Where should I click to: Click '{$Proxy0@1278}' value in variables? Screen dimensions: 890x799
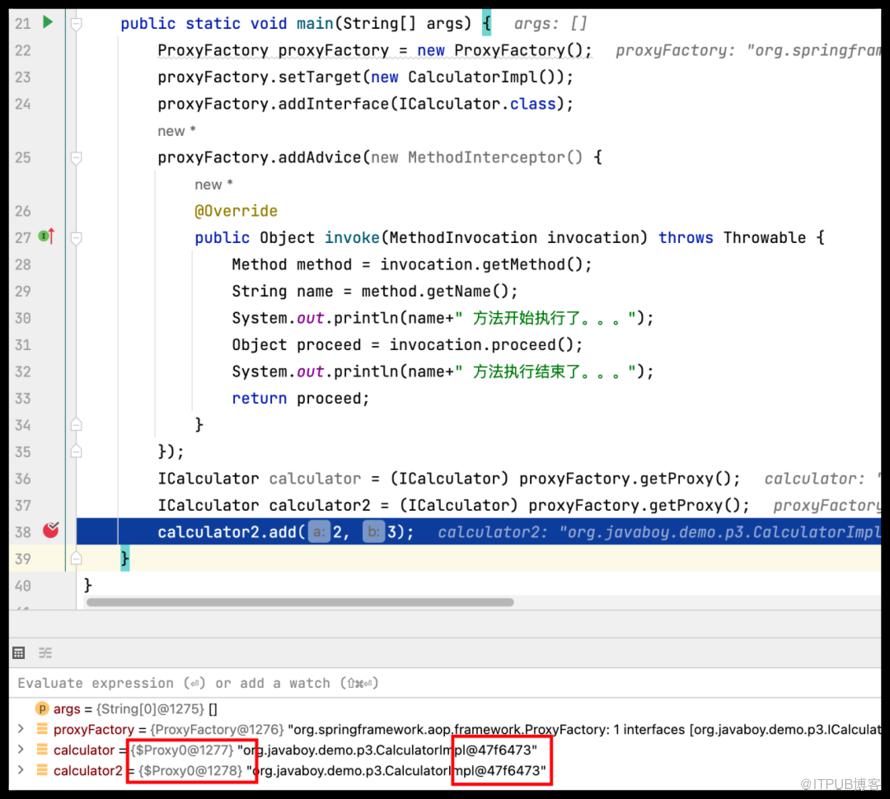[190, 770]
